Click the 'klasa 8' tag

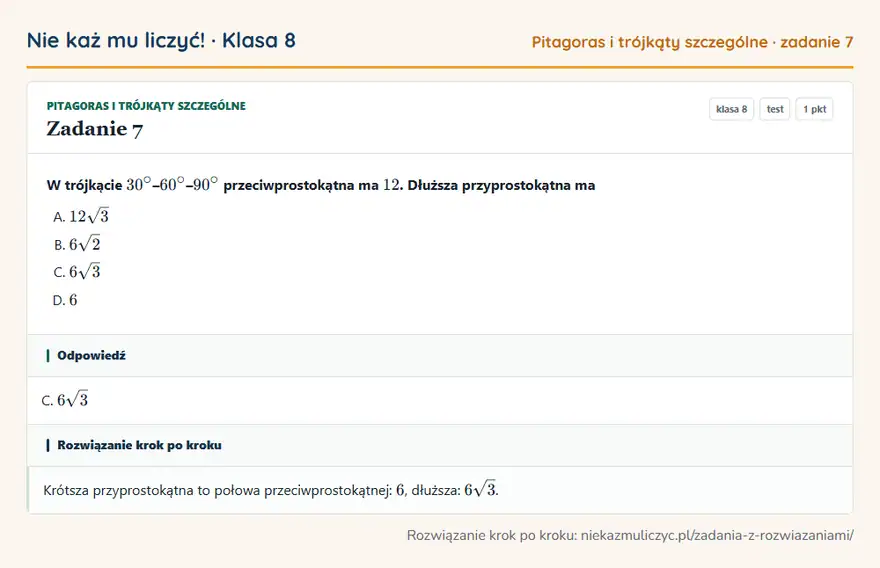tap(731, 109)
